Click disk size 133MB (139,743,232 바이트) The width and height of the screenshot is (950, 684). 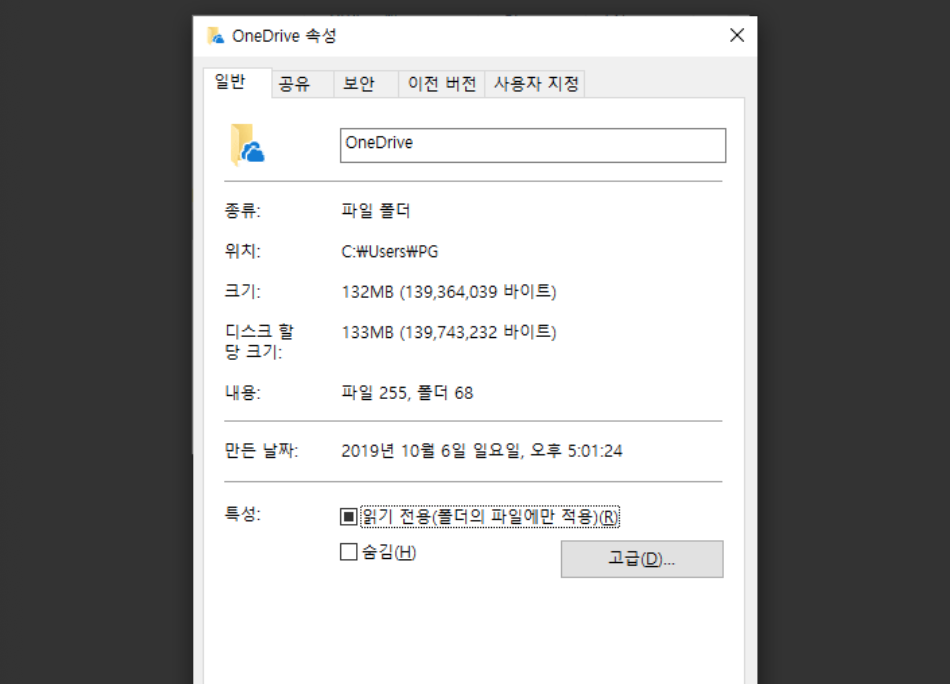click(x=449, y=332)
